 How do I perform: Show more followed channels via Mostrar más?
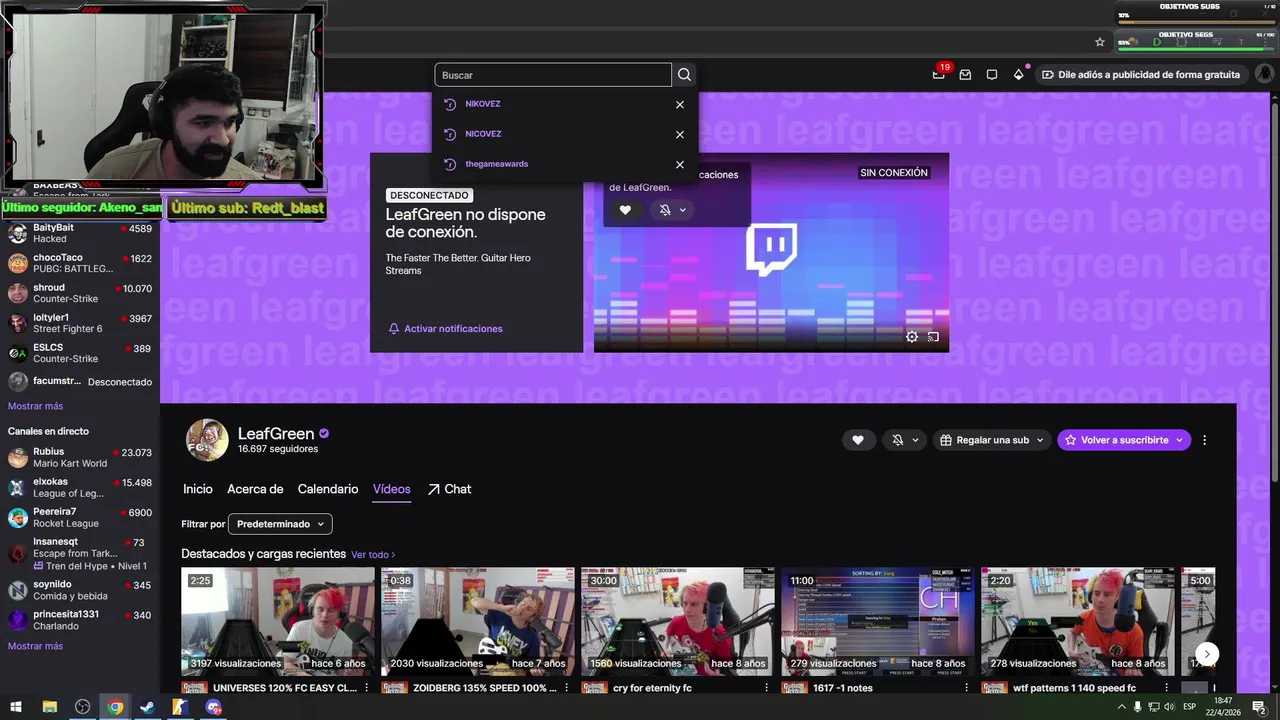(x=35, y=406)
